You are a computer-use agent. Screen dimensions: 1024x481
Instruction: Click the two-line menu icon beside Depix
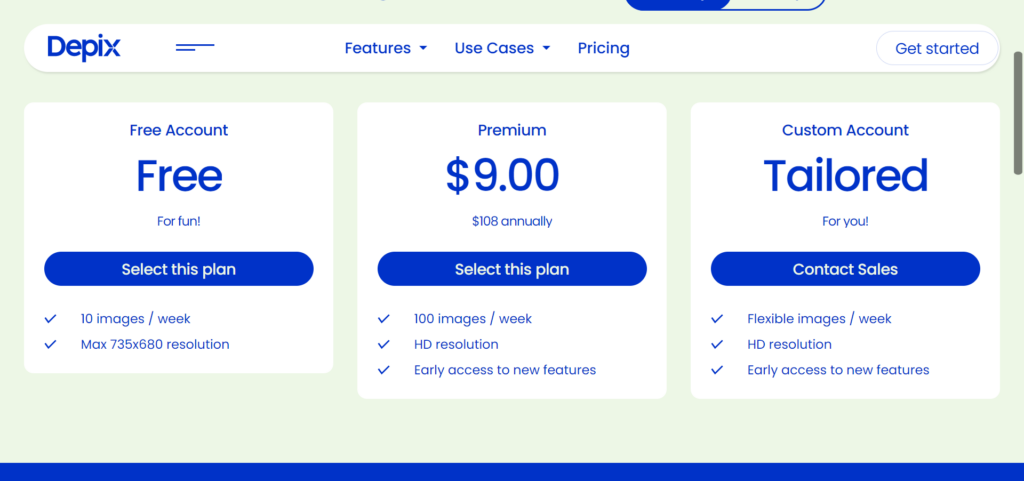click(195, 47)
